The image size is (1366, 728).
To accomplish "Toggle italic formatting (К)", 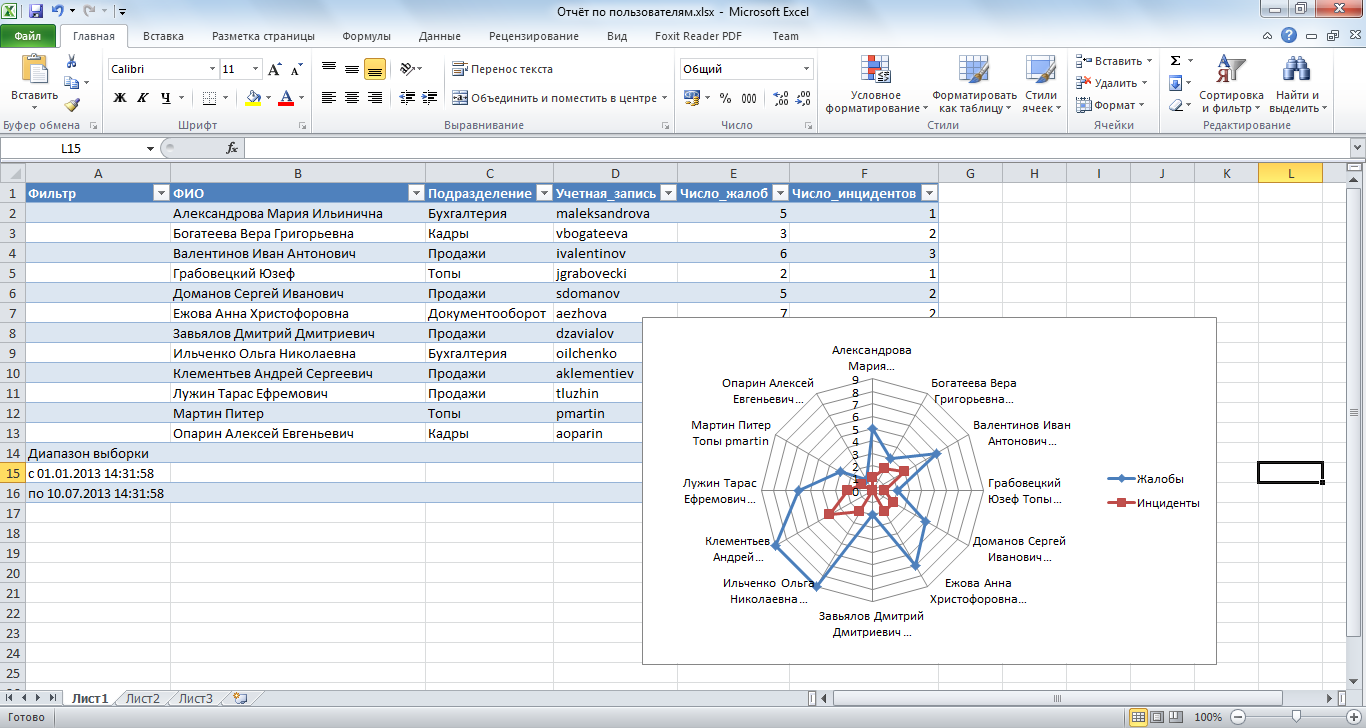I will click(143, 98).
